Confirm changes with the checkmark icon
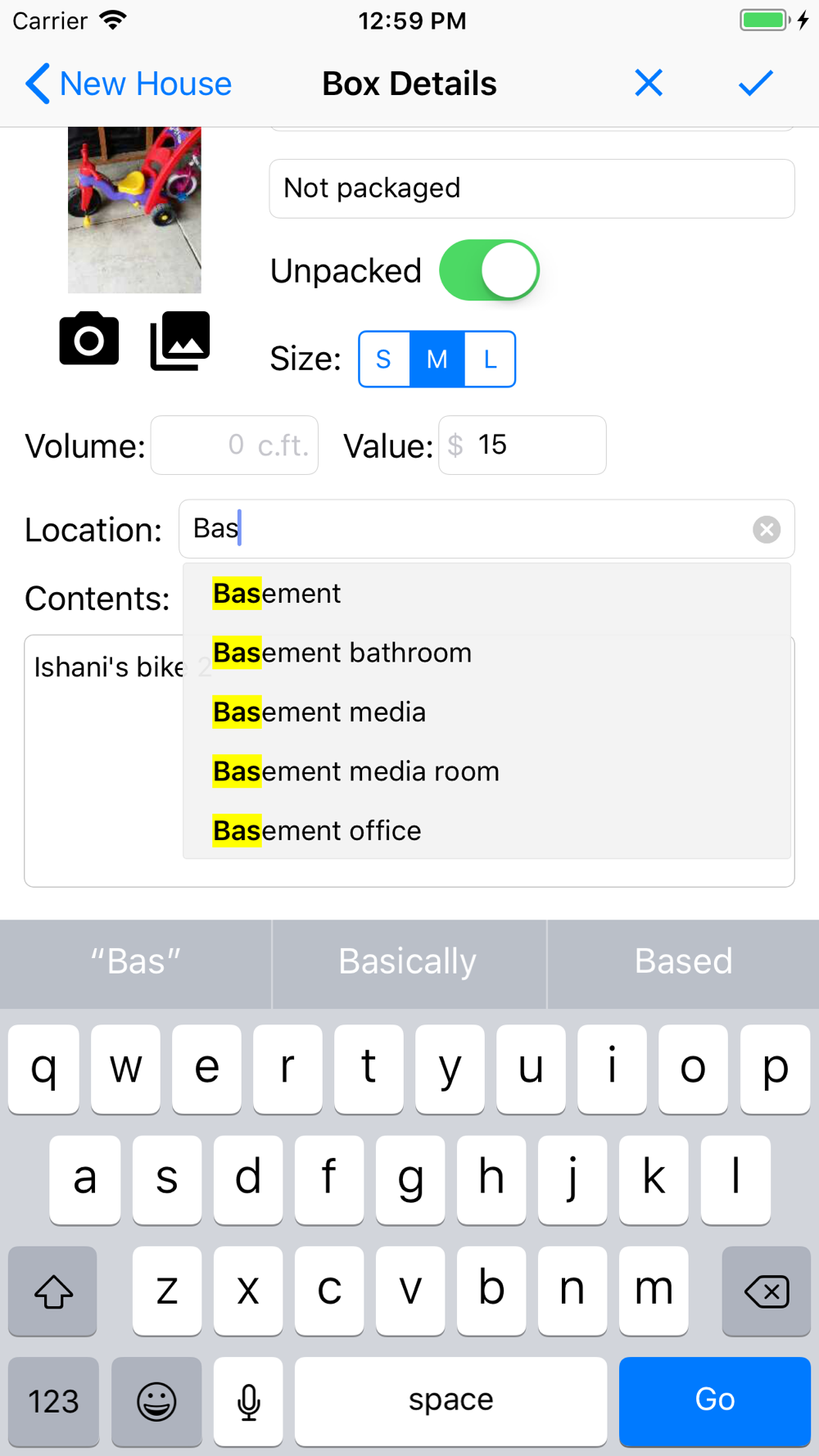This screenshot has width=819, height=1456. [x=755, y=83]
